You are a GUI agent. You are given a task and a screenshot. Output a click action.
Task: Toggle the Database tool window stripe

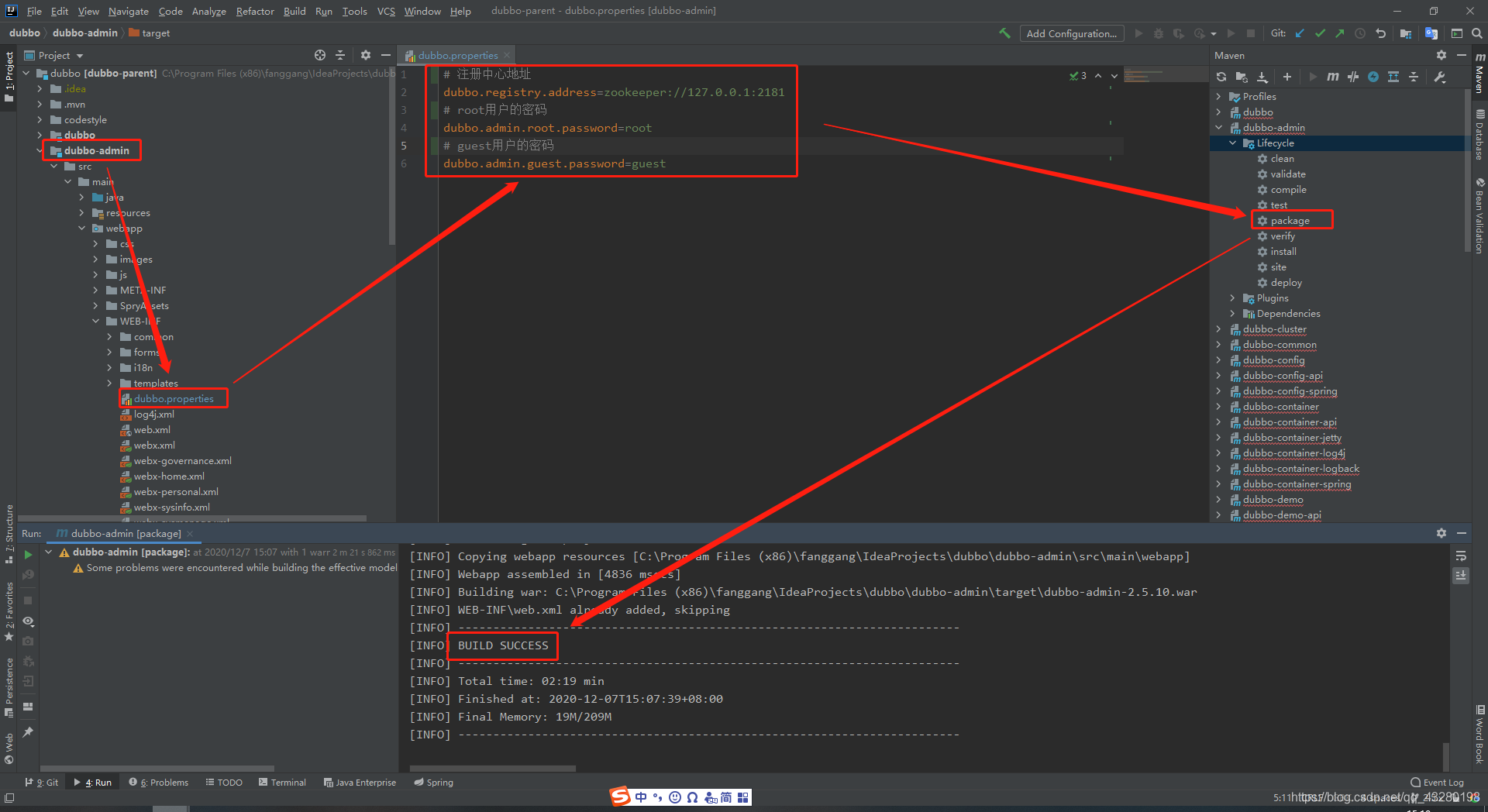(x=1479, y=135)
